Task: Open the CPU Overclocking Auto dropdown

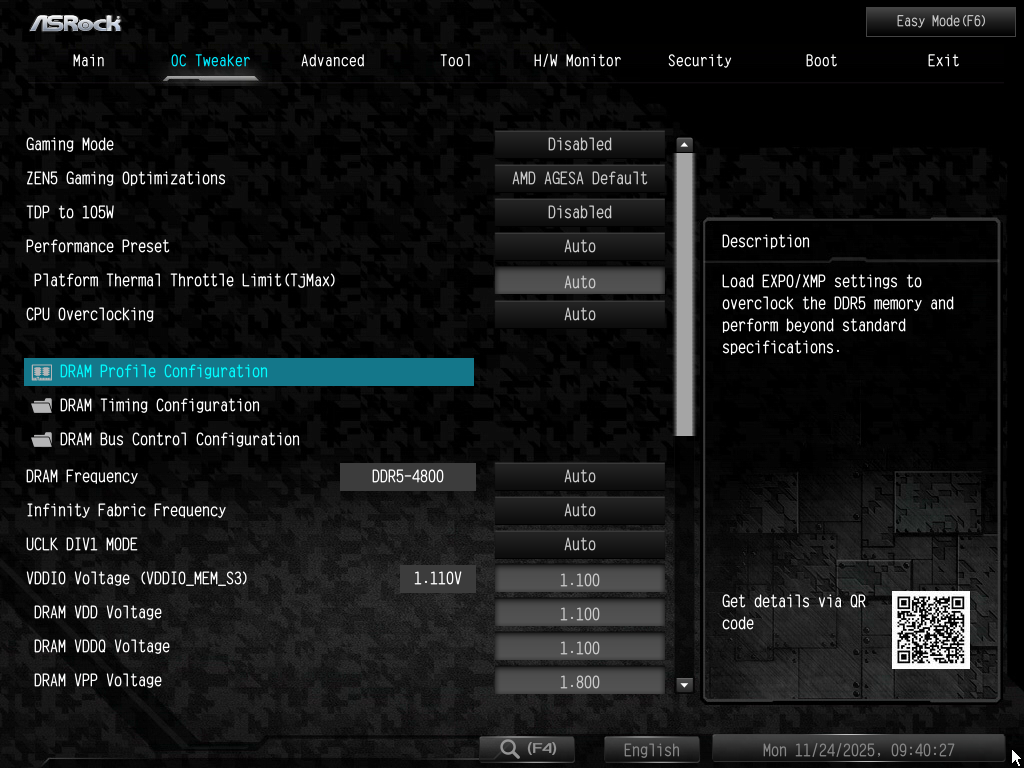Action: pyautogui.click(x=579, y=315)
